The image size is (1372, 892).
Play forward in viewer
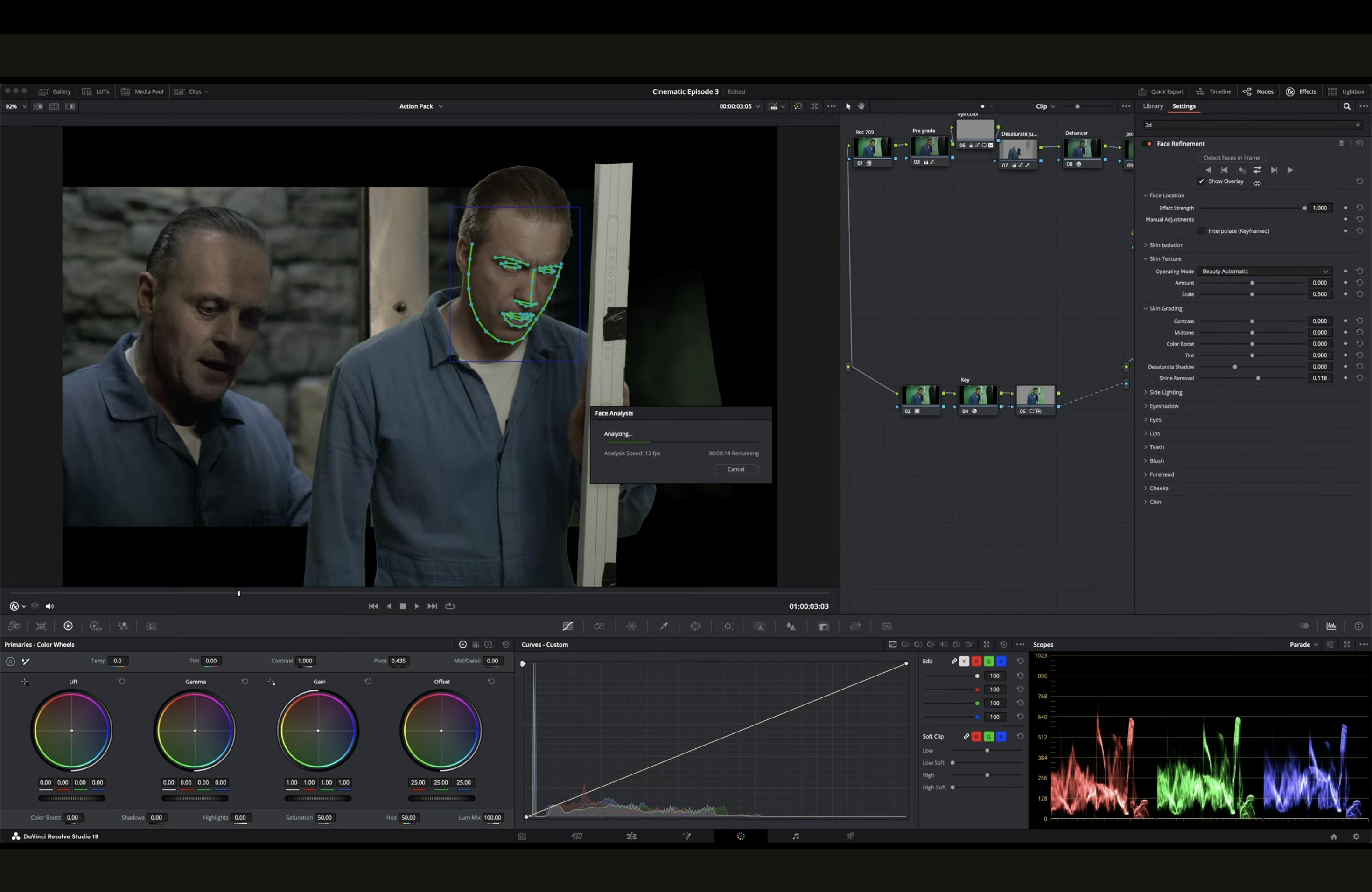pyautogui.click(x=417, y=606)
